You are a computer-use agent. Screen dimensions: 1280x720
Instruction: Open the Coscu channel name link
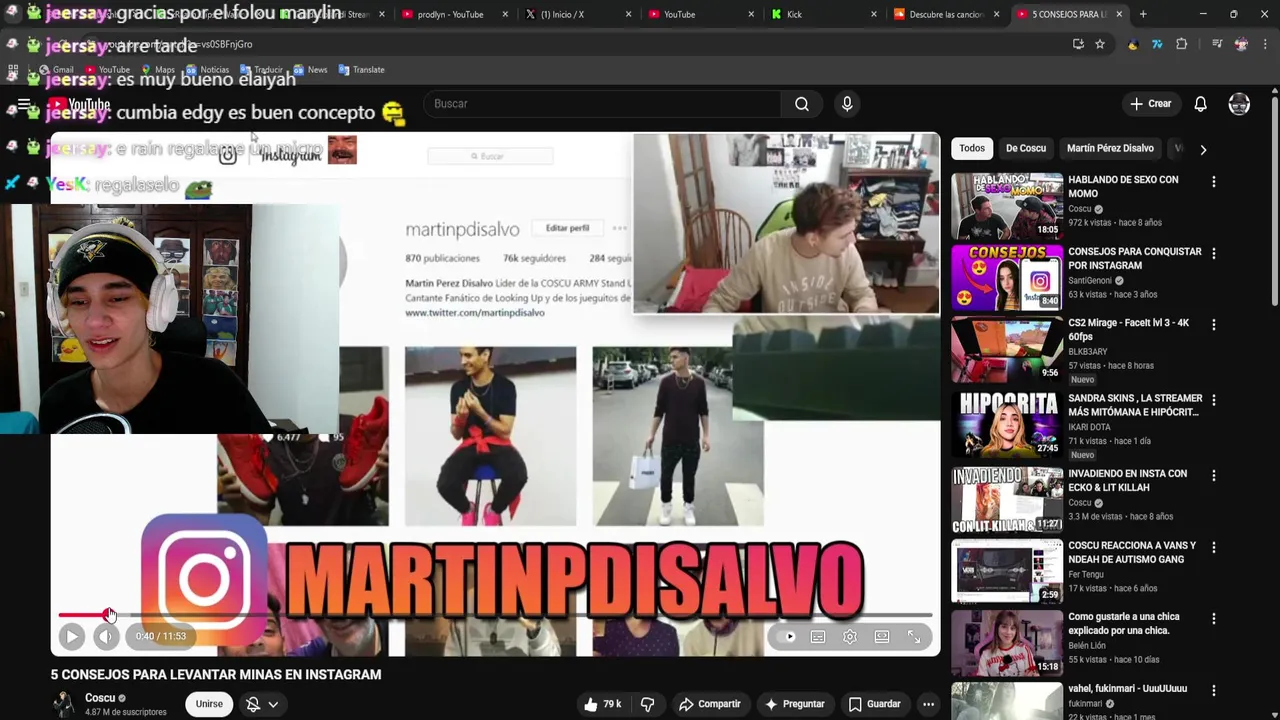(x=100, y=698)
